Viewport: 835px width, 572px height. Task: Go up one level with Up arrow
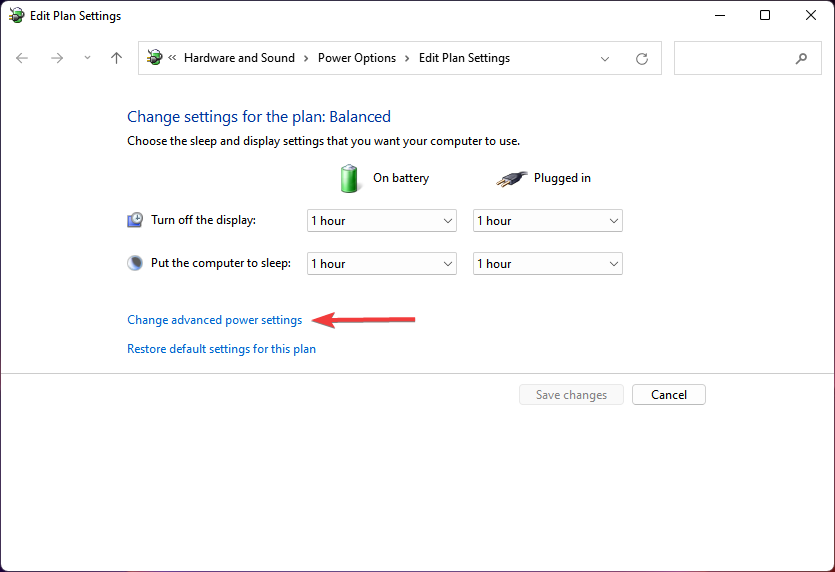pos(116,58)
